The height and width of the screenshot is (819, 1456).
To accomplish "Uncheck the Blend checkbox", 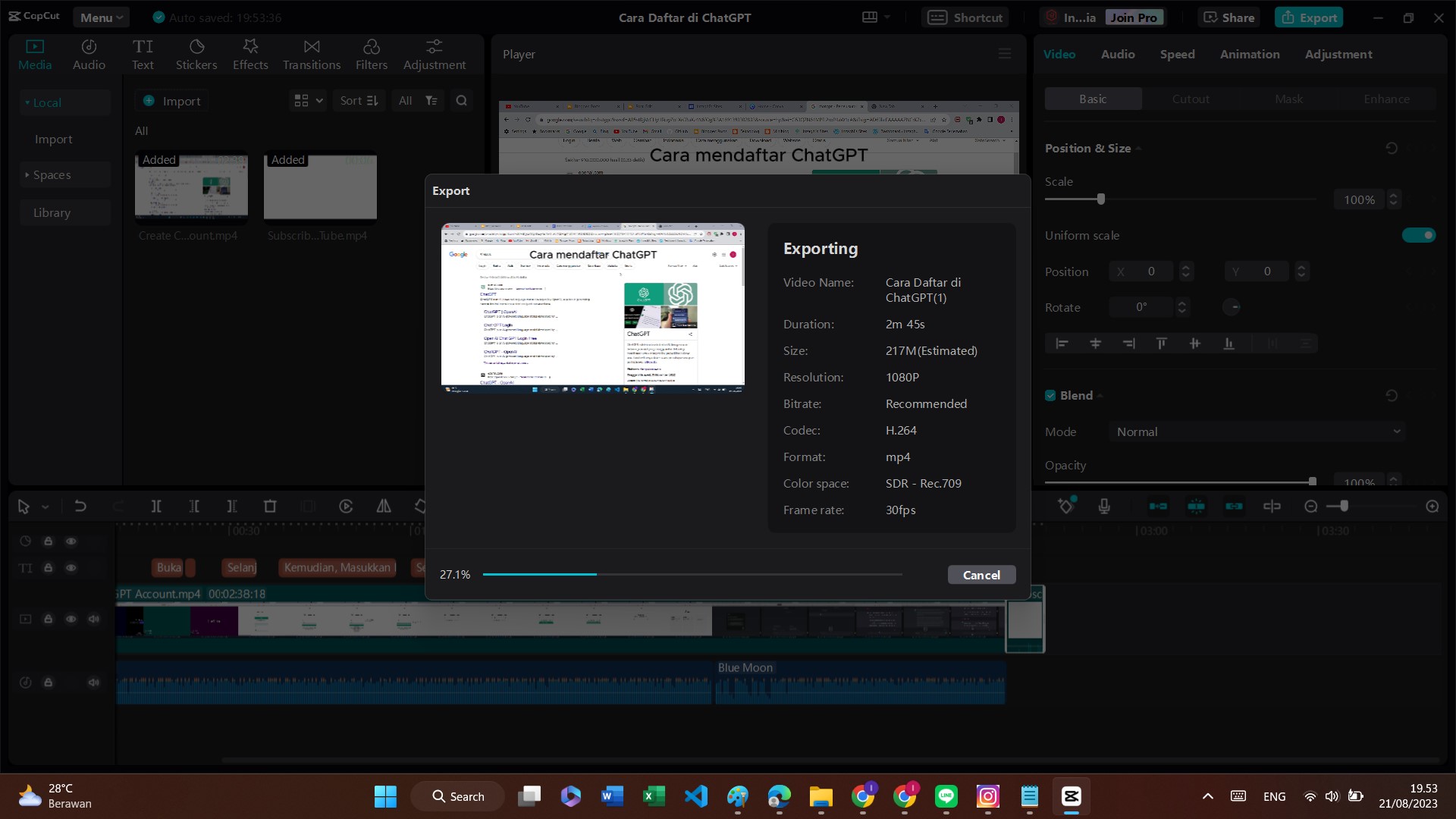I will (1050, 395).
